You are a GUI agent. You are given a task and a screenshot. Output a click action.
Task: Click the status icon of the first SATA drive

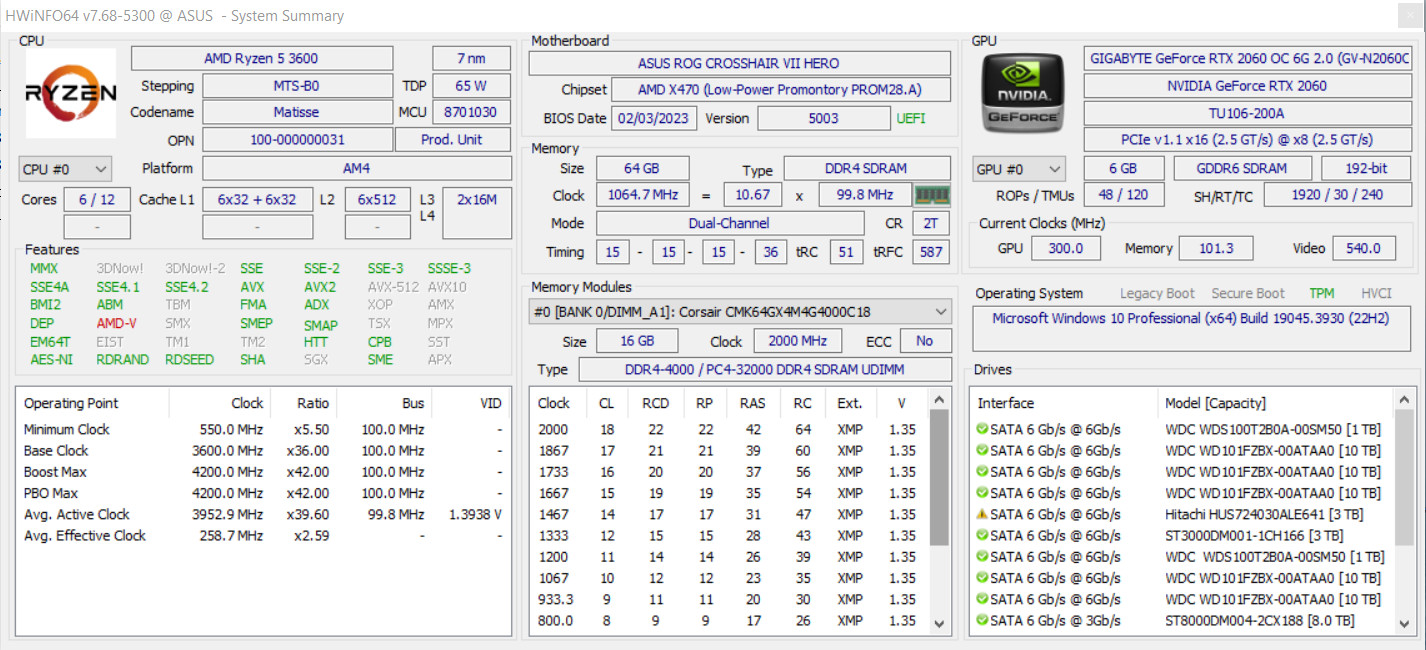(x=982, y=430)
